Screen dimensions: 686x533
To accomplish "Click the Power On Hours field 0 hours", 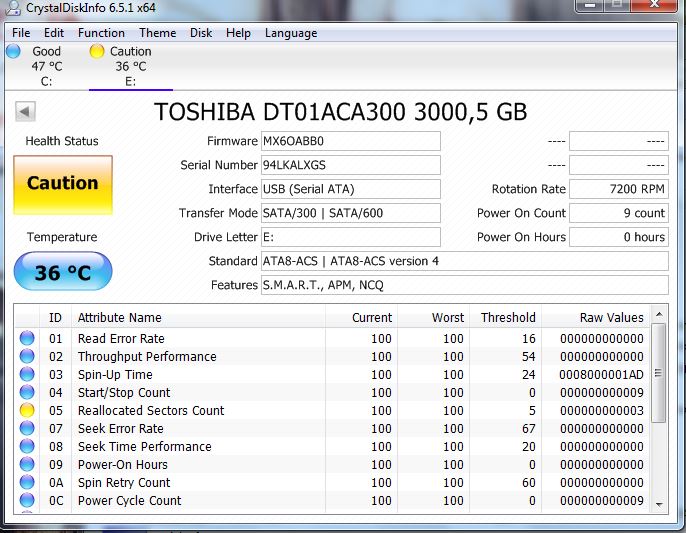I will pyautogui.click(x=619, y=237).
